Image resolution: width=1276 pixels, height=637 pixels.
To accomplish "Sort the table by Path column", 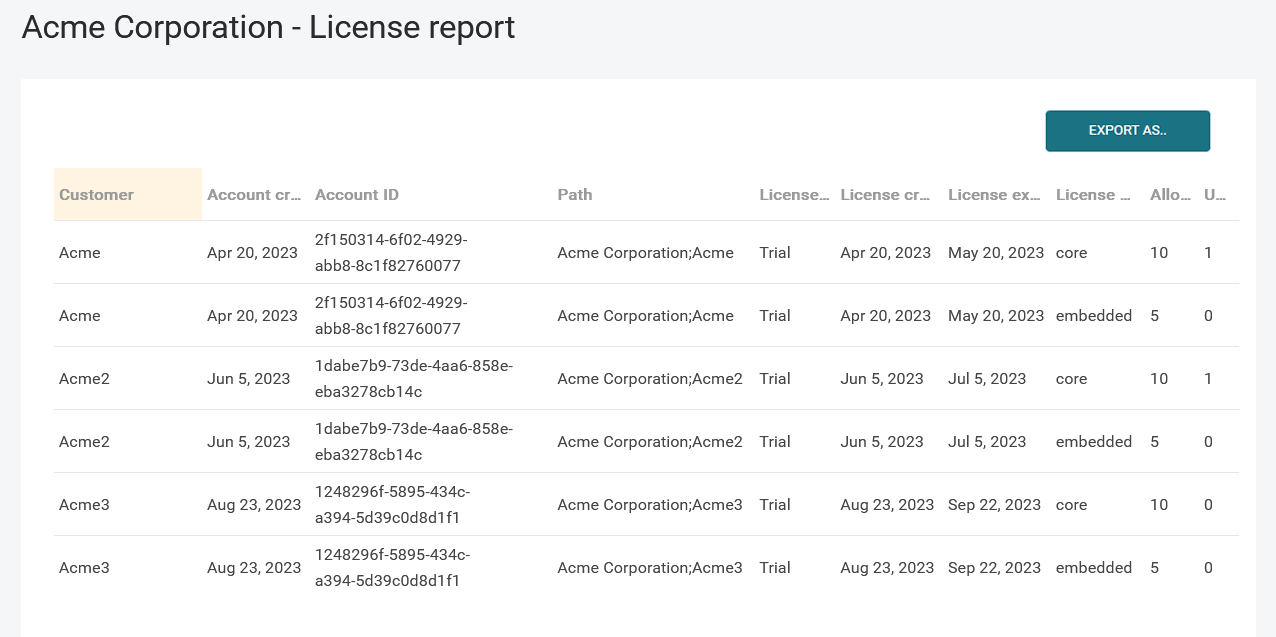I will (x=575, y=195).
